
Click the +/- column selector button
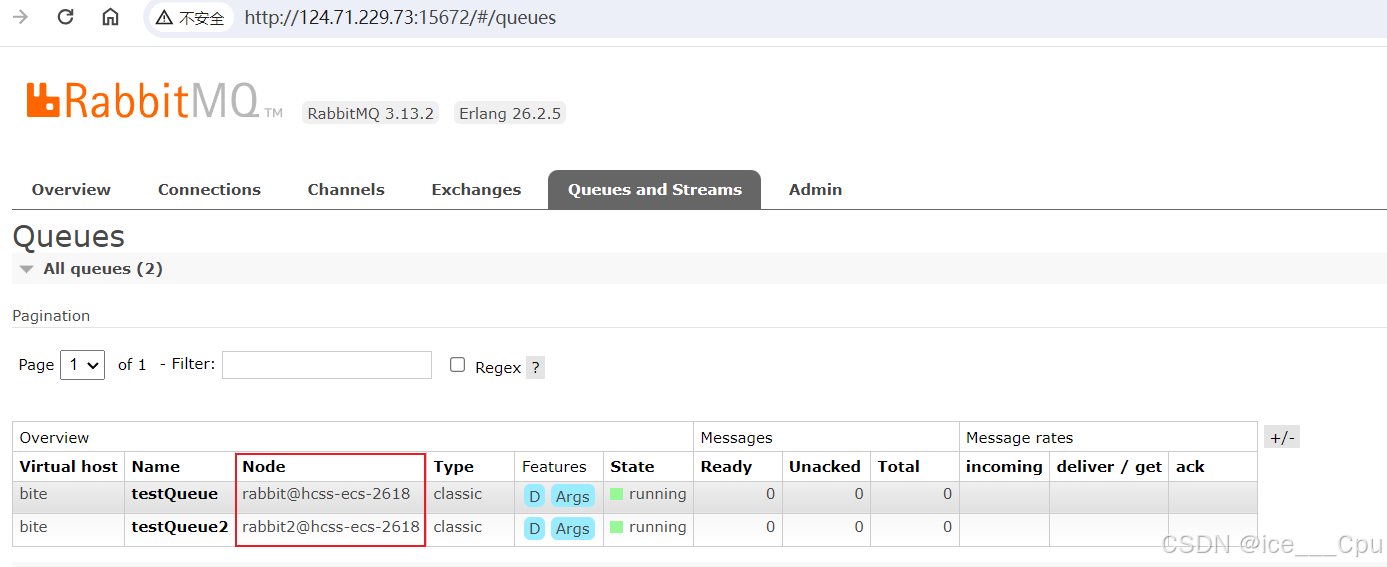(x=1281, y=437)
